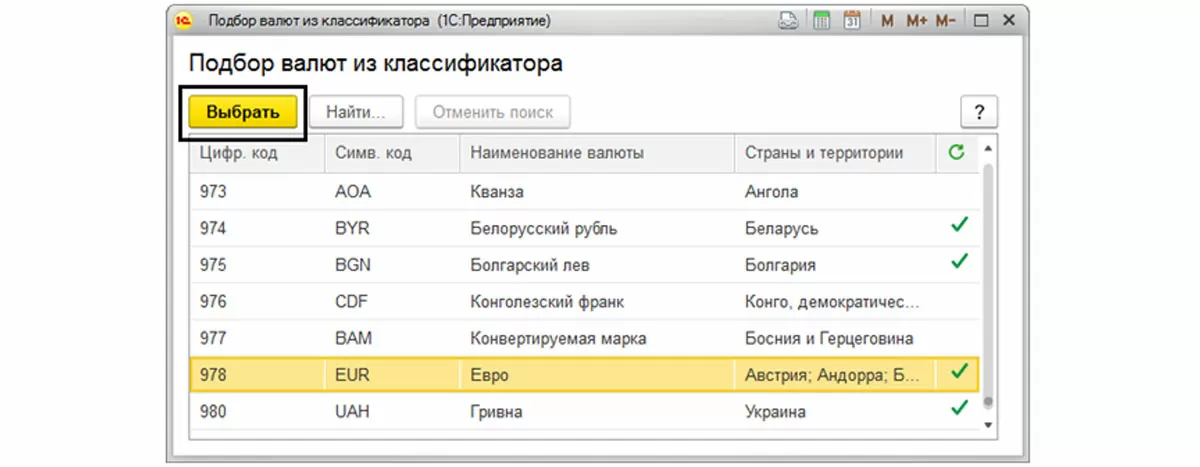Click the scrollbar up arrow
This screenshot has width=1200, height=467.
[x=989, y=149]
